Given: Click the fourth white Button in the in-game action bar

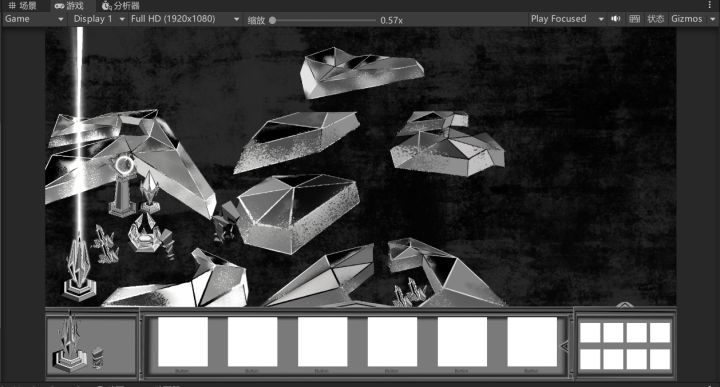Looking at the screenshot, I should tap(392, 342).
